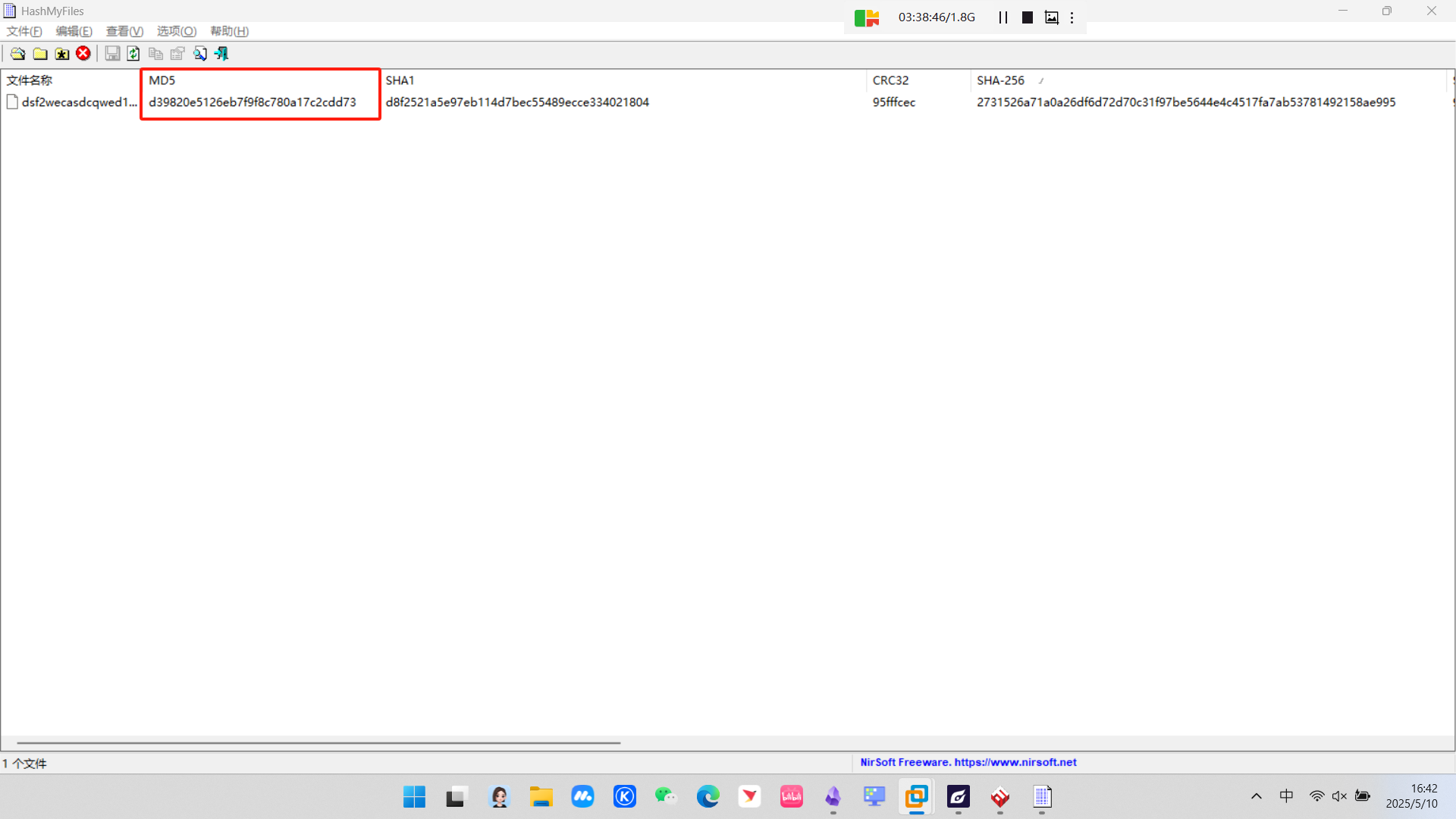Click the Exit door toolbar icon

[x=221, y=54]
